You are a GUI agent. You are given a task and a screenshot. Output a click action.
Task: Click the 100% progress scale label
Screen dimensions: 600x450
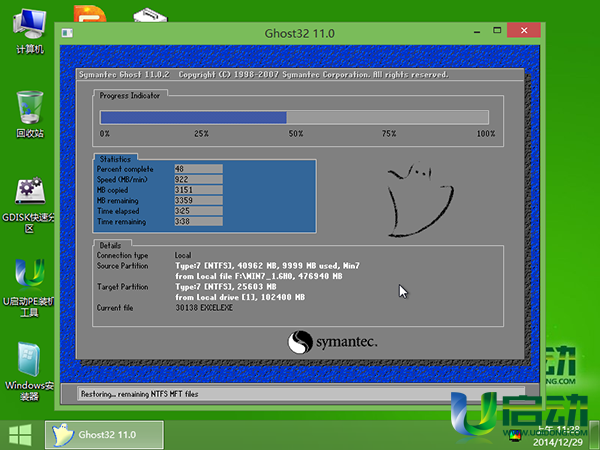tap(486, 134)
